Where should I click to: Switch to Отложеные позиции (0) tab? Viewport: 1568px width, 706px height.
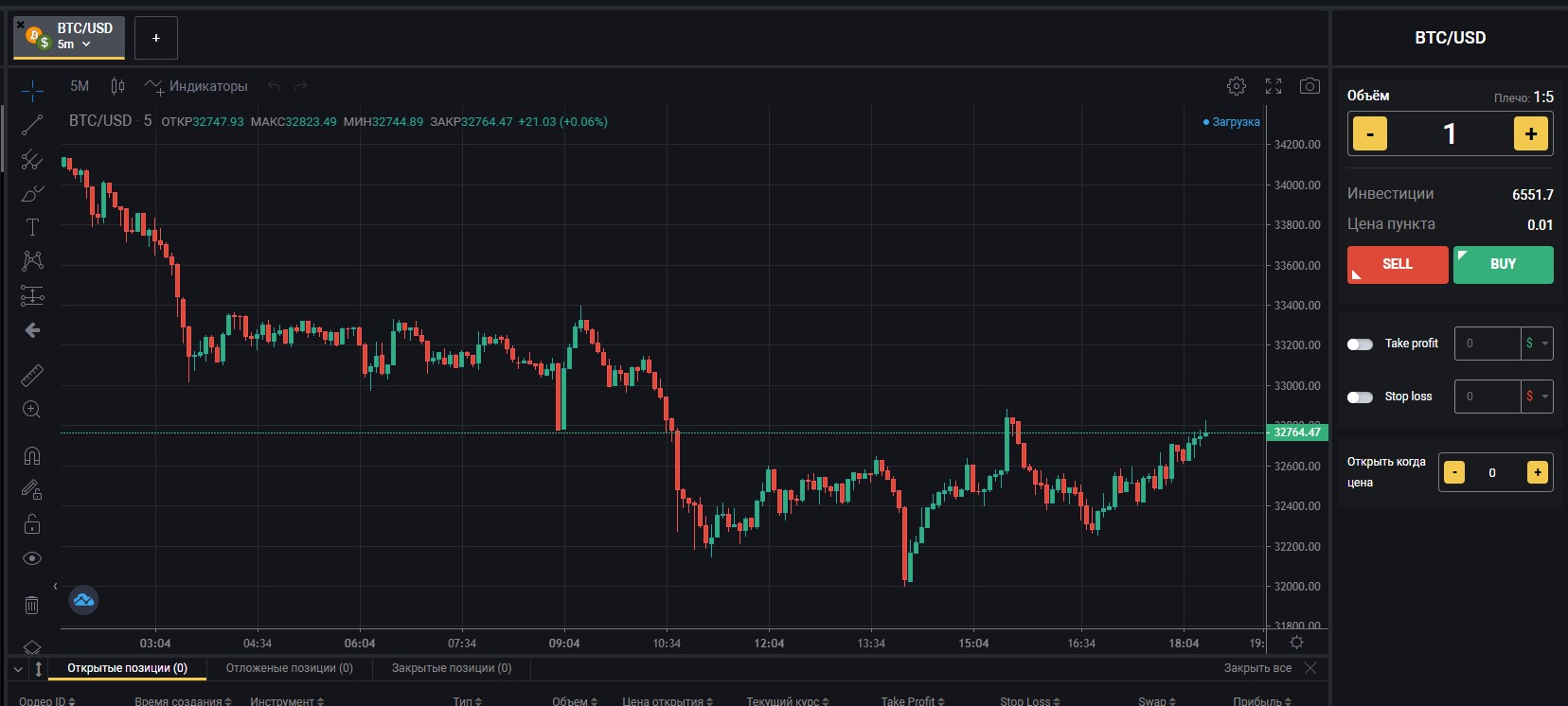coord(290,668)
